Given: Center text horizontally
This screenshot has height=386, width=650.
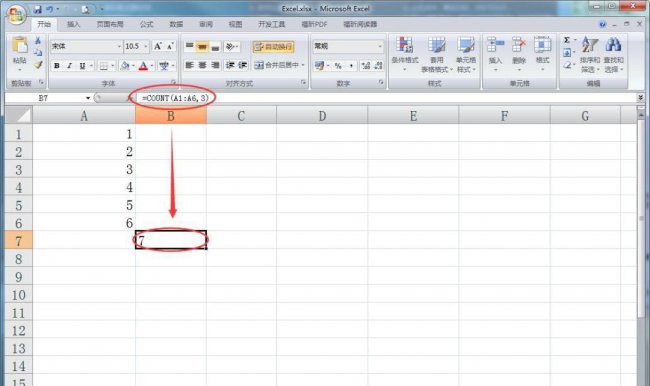Looking at the screenshot, I should (x=202, y=65).
